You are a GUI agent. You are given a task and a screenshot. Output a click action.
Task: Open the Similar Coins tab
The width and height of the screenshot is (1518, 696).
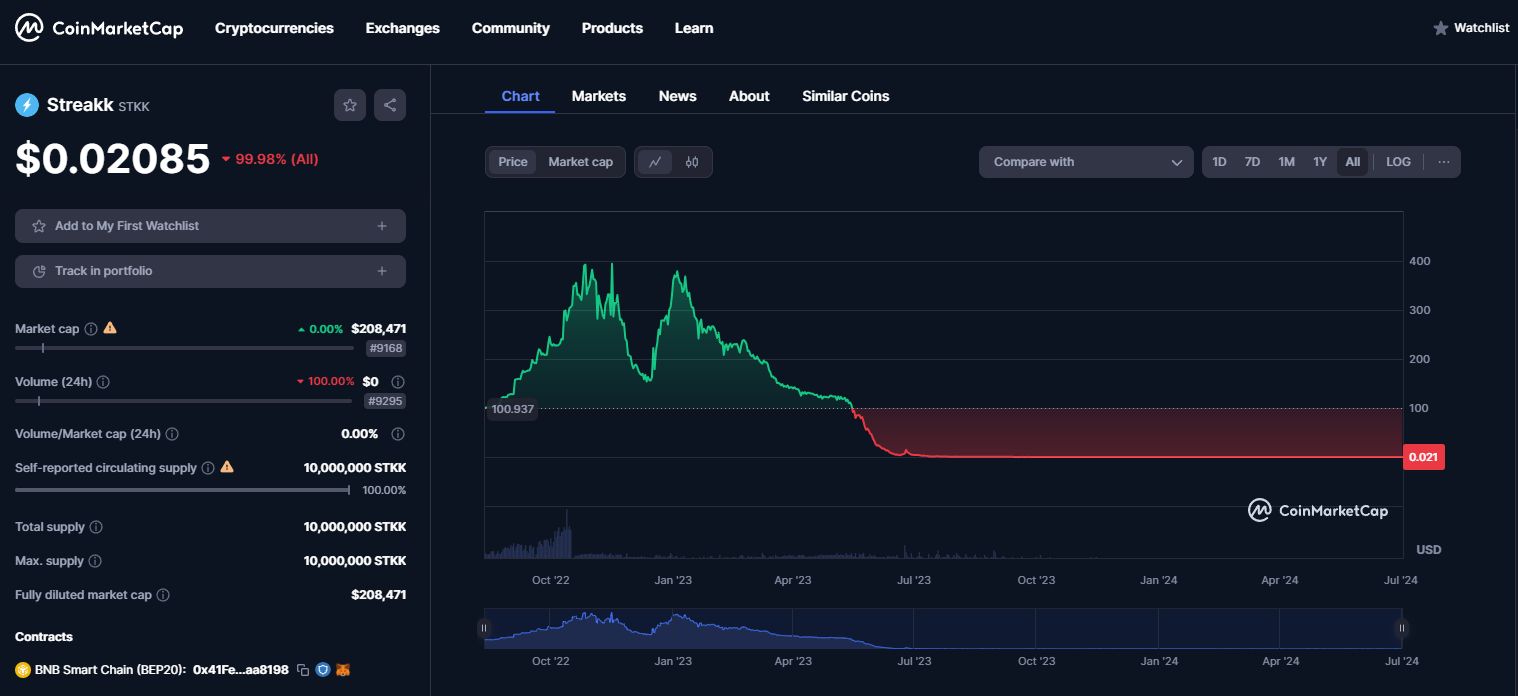[845, 96]
